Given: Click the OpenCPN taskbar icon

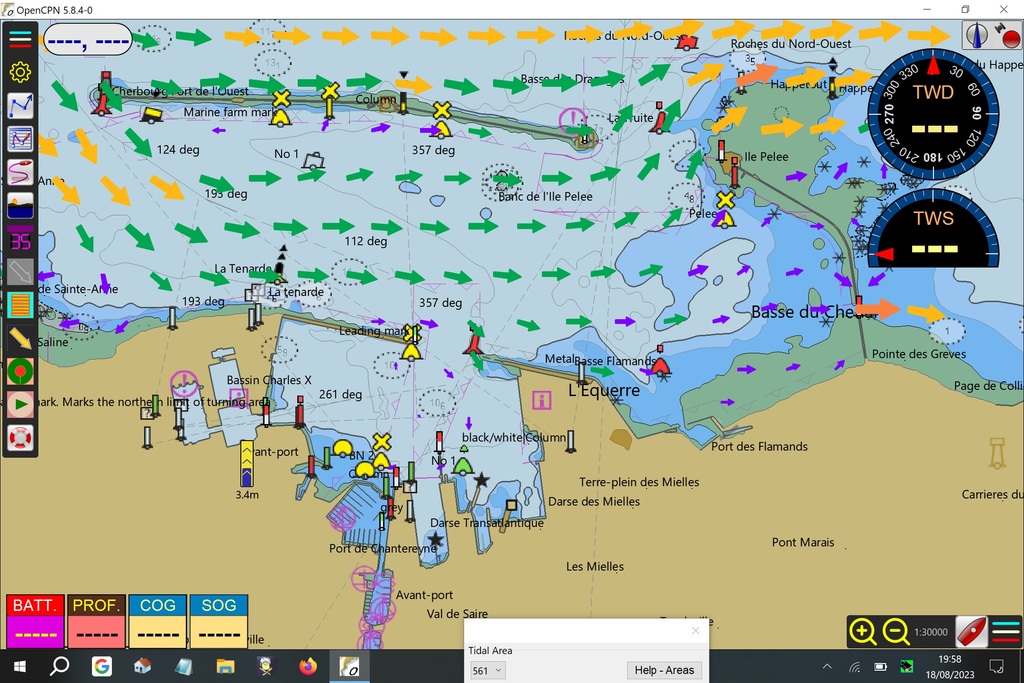Looking at the screenshot, I should click(349, 666).
